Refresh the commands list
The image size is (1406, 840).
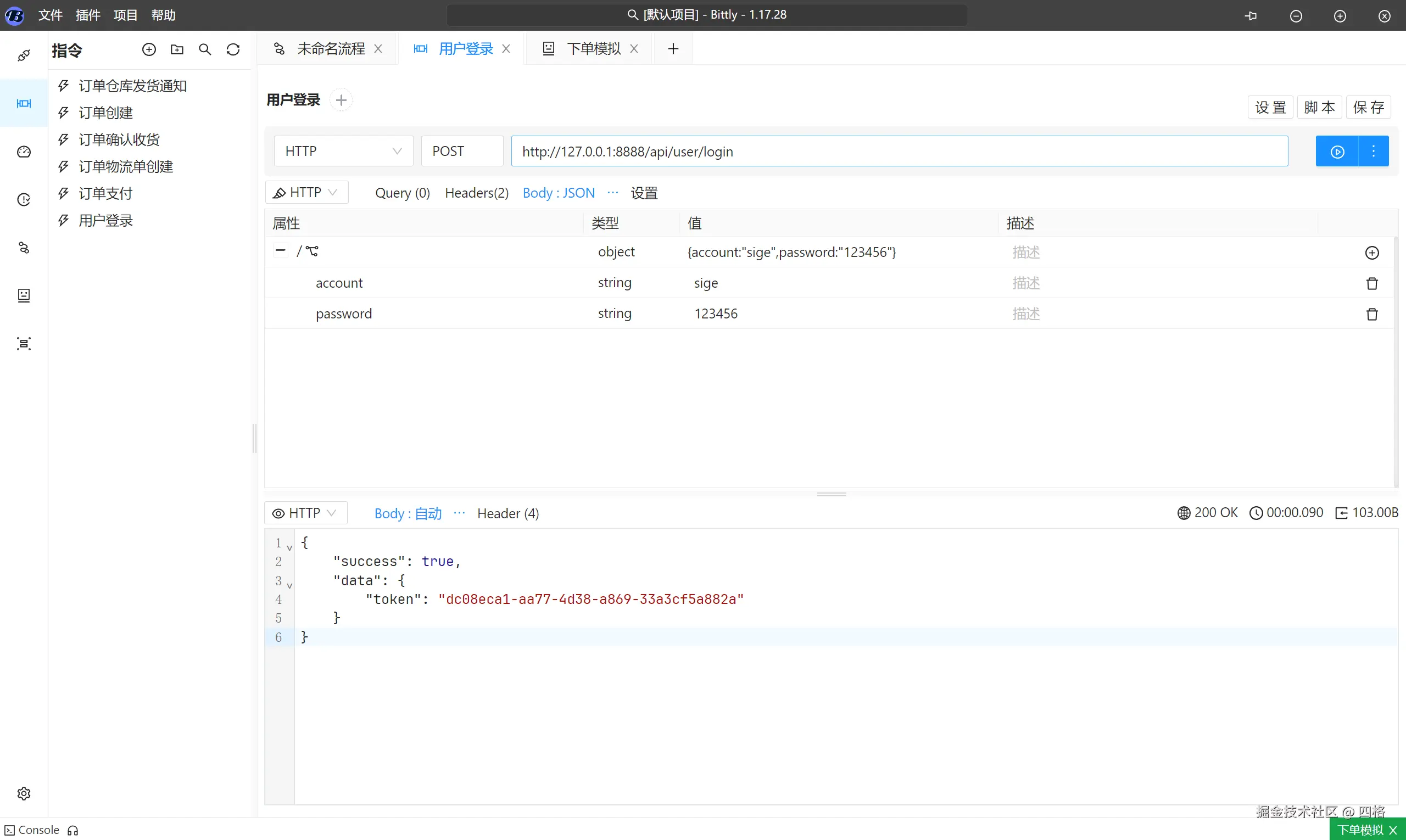click(x=233, y=50)
